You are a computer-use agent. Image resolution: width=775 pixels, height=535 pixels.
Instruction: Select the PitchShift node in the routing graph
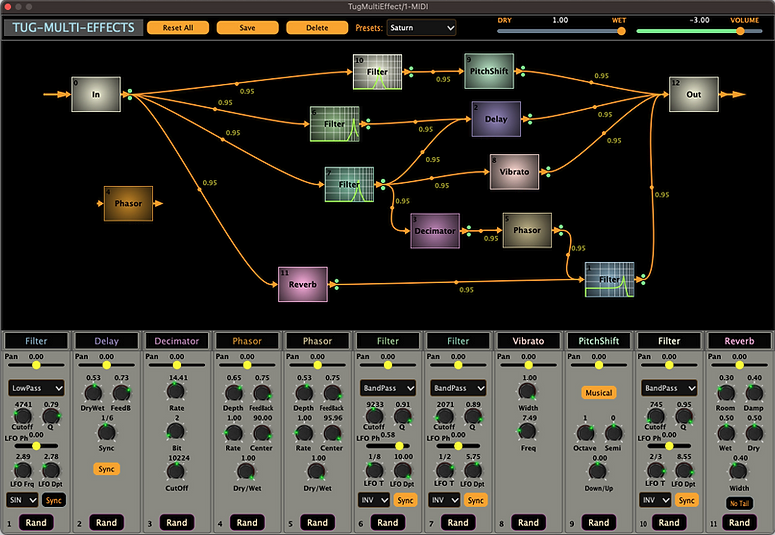pyautogui.click(x=489, y=71)
